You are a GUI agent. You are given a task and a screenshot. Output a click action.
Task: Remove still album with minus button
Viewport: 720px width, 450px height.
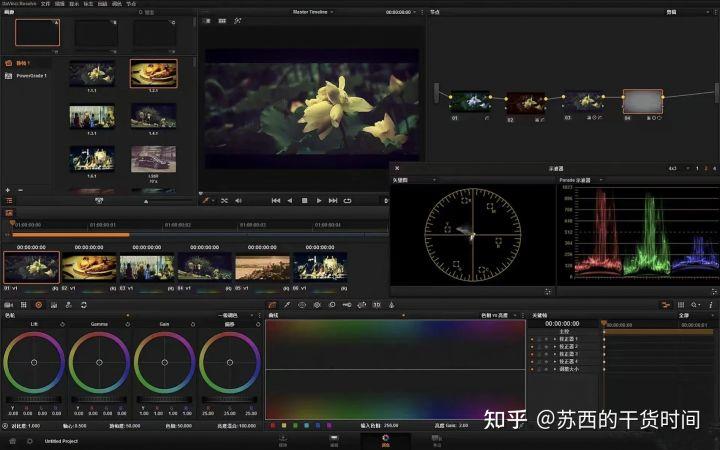(20, 190)
